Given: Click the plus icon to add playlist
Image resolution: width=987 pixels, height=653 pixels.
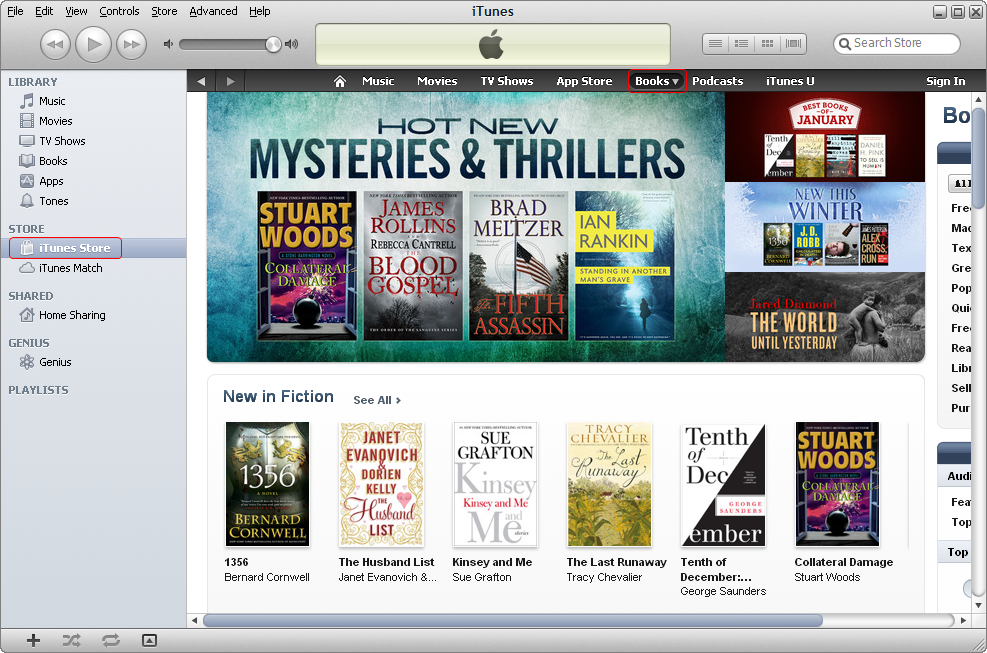Looking at the screenshot, I should 33,640.
